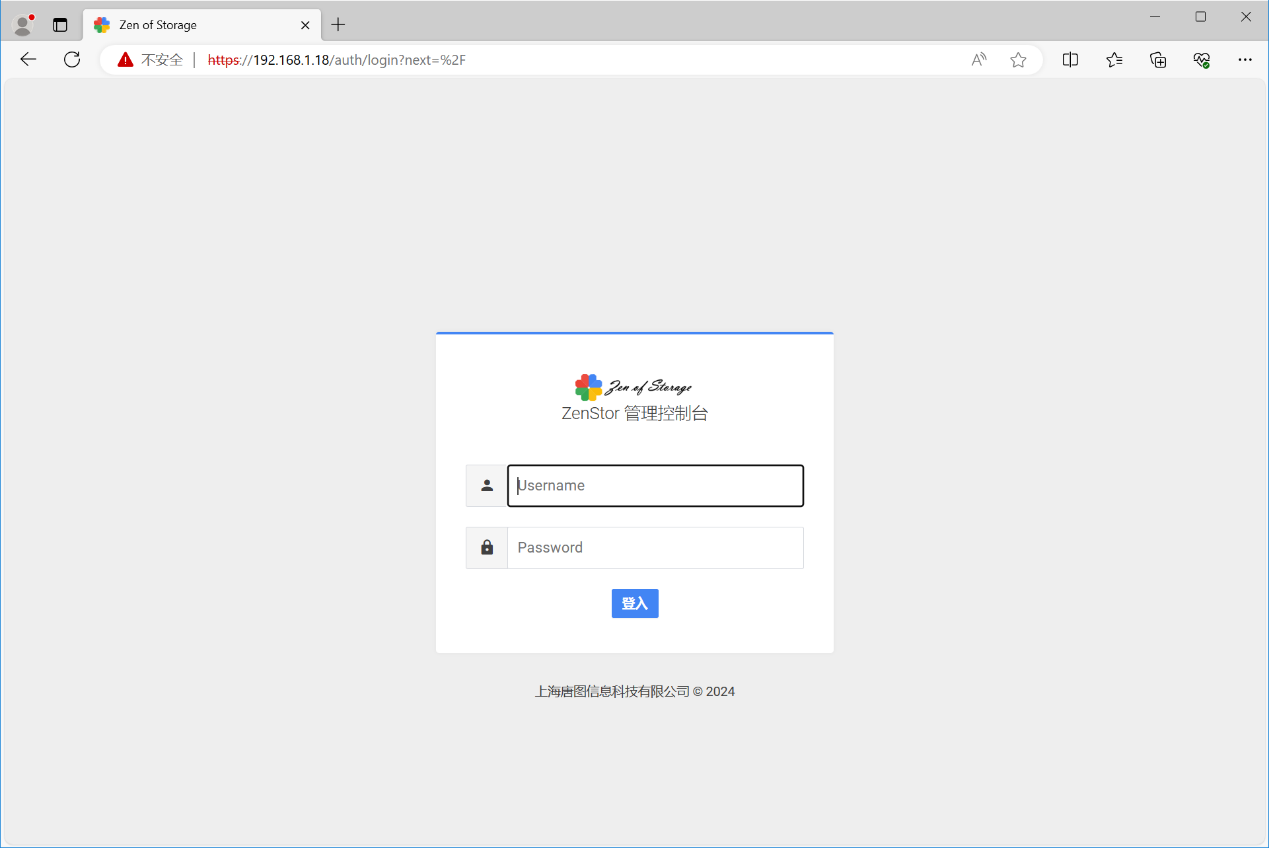Screen dimensions: 1269x848
Task: Click the browser back arrow
Action: [x=28, y=60]
